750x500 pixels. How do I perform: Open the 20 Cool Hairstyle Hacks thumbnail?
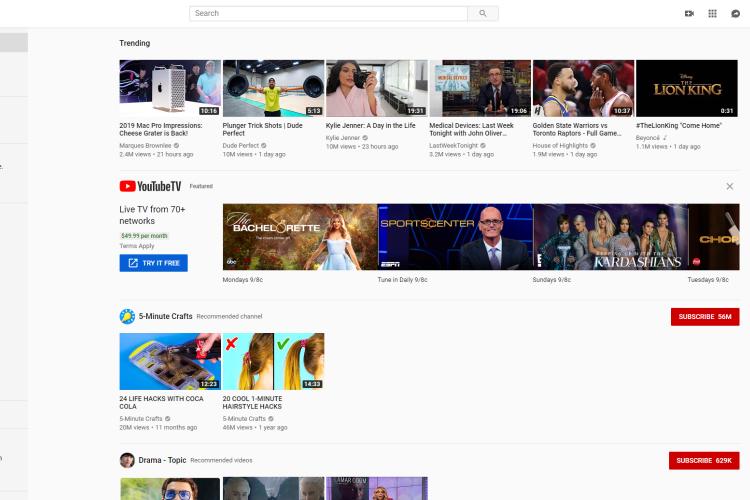pos(274,361)
